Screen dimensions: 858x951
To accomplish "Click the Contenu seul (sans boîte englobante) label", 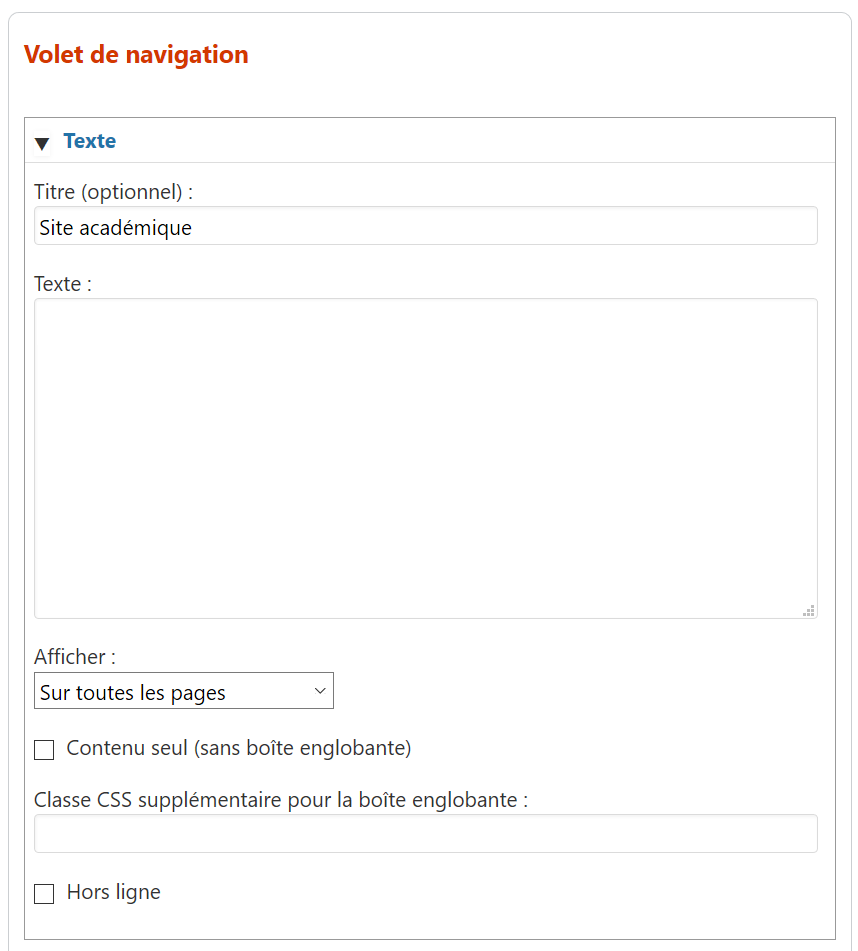I will (239, 748).
